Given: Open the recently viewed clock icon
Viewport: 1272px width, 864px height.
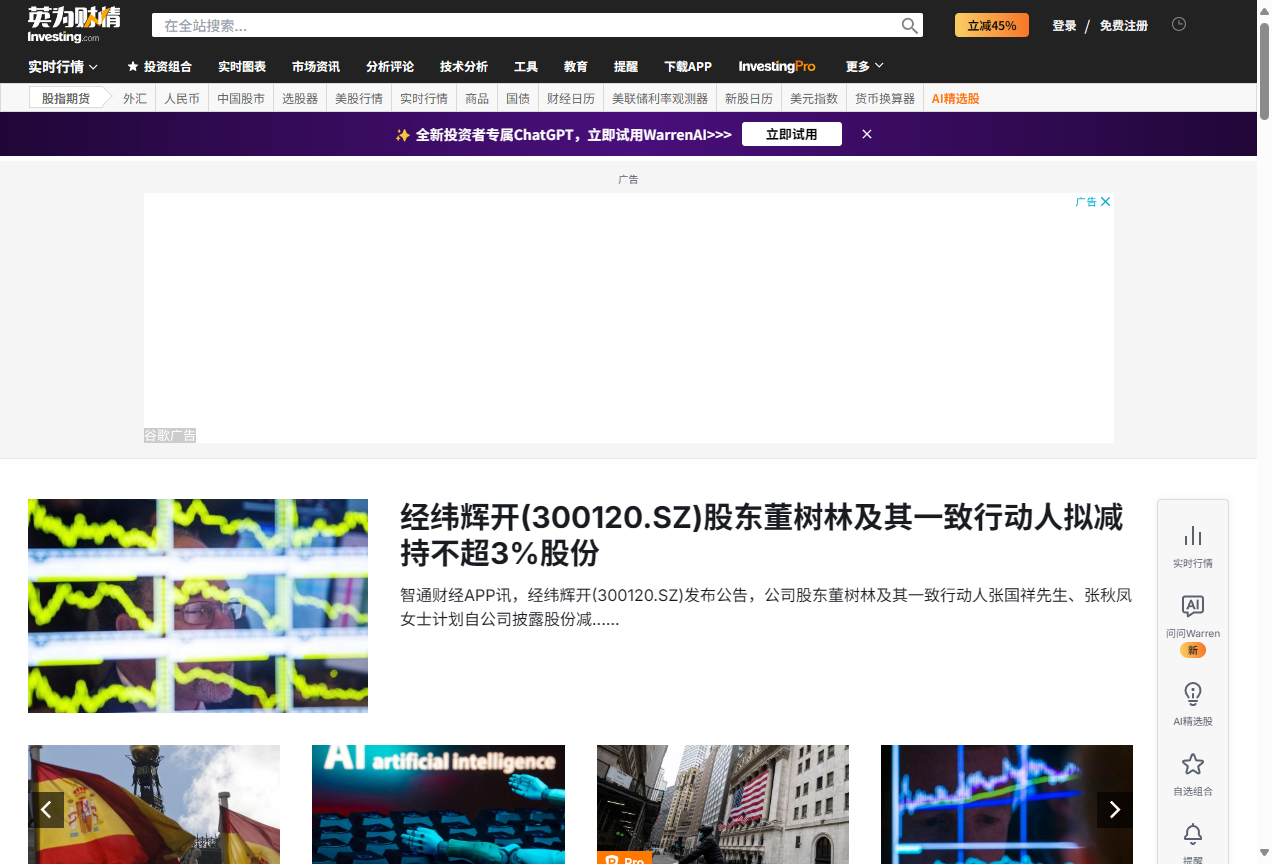Looking at the screenshot, I should tap(1178, 23).
